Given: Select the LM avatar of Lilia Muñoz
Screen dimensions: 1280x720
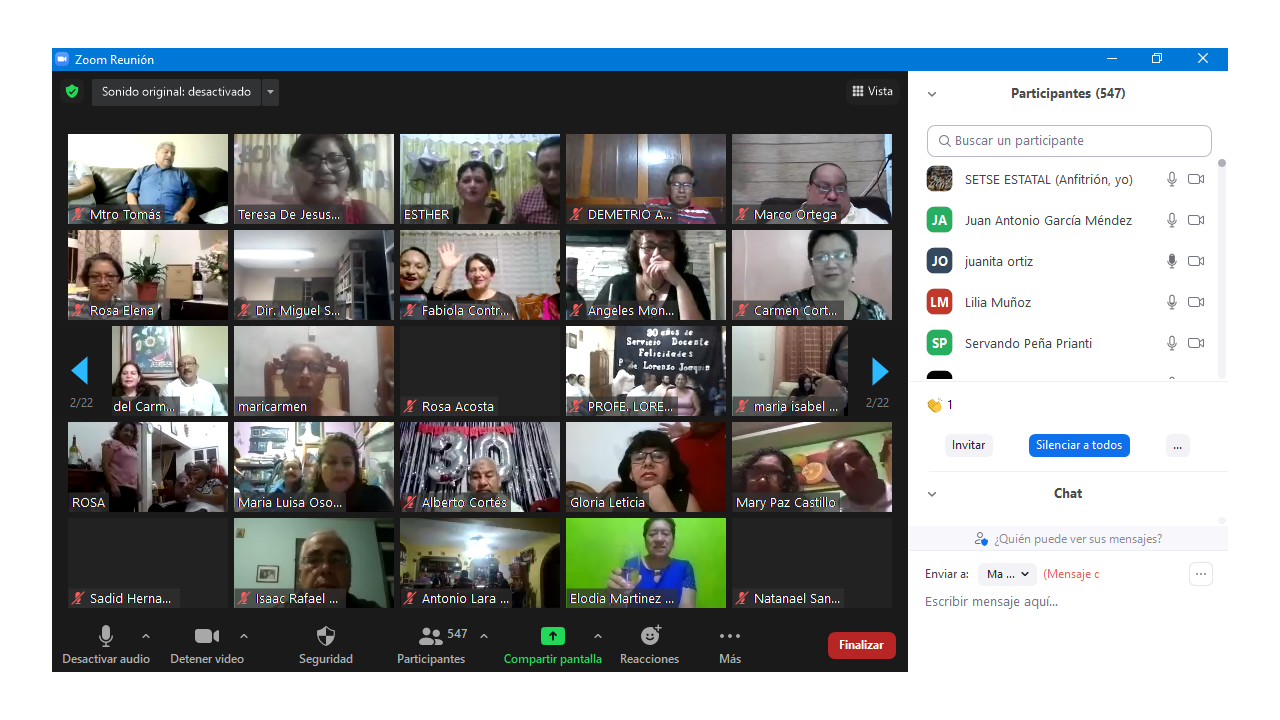Looking at the screenshot, I should click(x=939, y=302).
